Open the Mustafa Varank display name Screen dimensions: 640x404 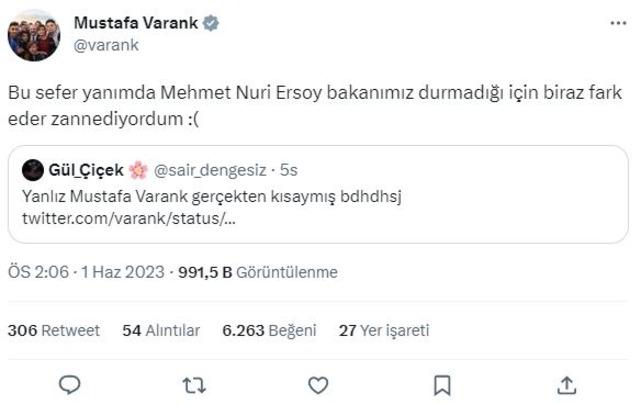[x=136, y=23]
